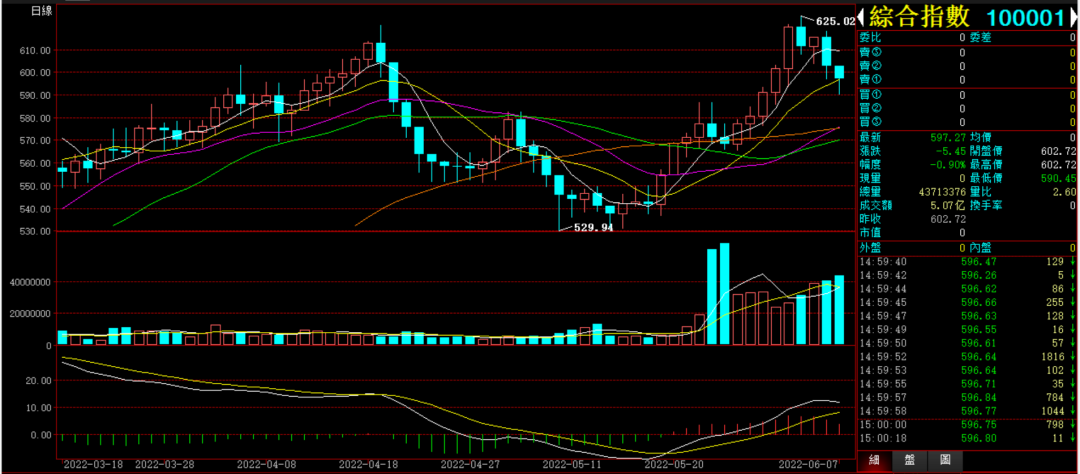Click the 買① order row label
This screenshot has width=1080, height=474.
click(x=871, y=95)
